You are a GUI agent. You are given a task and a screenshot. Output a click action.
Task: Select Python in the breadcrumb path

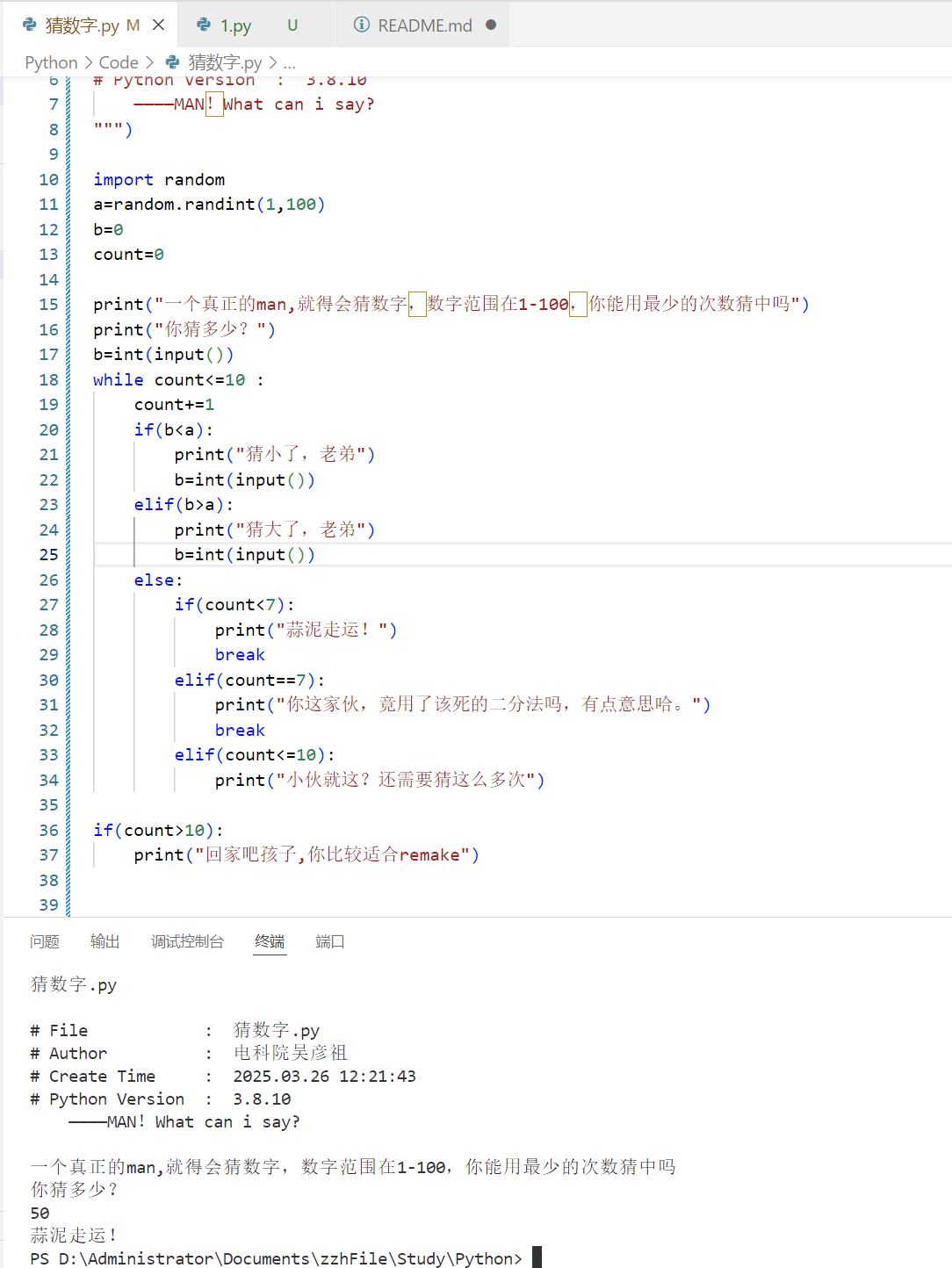pos(51,62)
